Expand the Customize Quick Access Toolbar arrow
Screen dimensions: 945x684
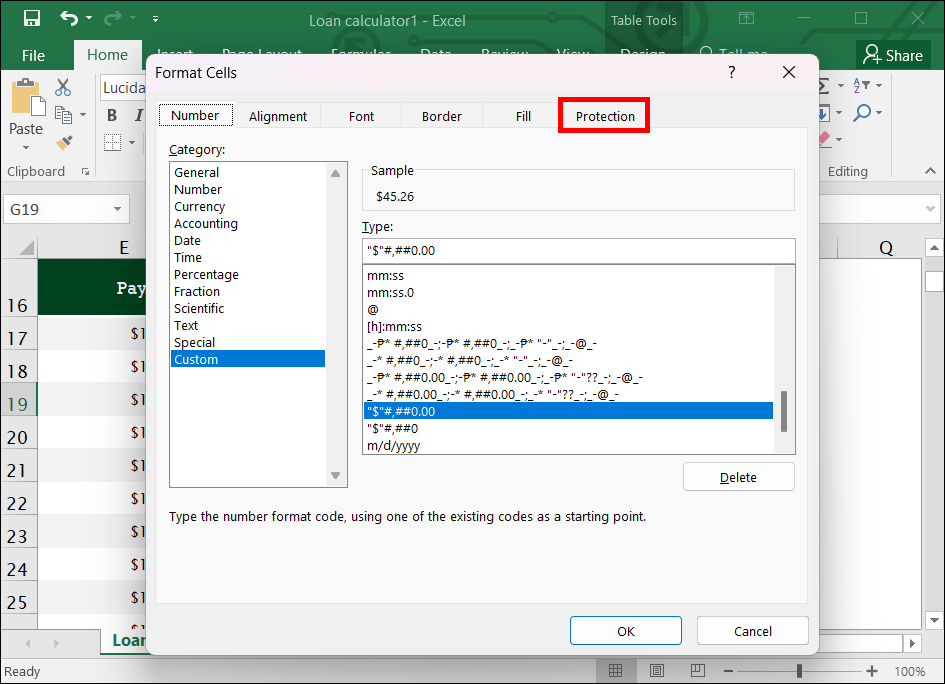[155, 19]
